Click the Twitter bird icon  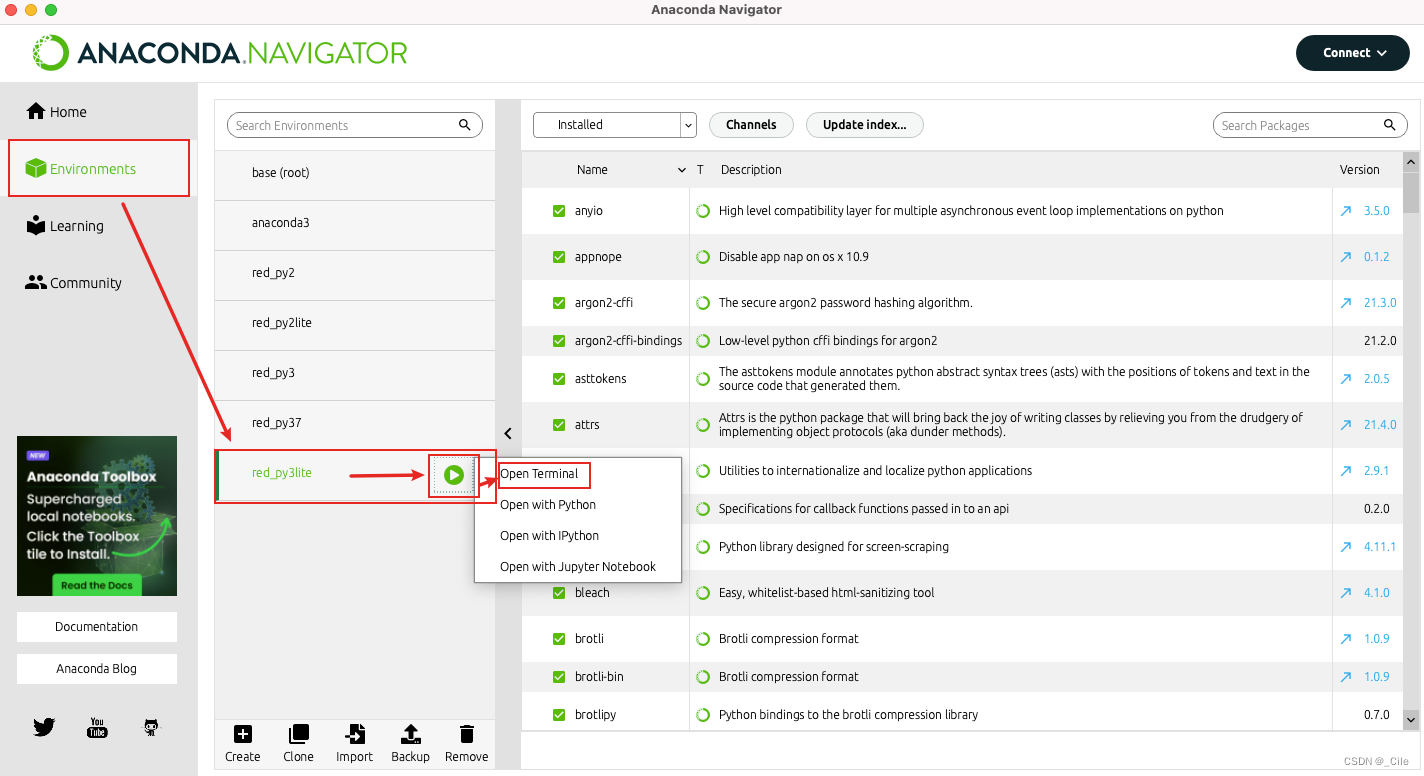click(44, 727)
